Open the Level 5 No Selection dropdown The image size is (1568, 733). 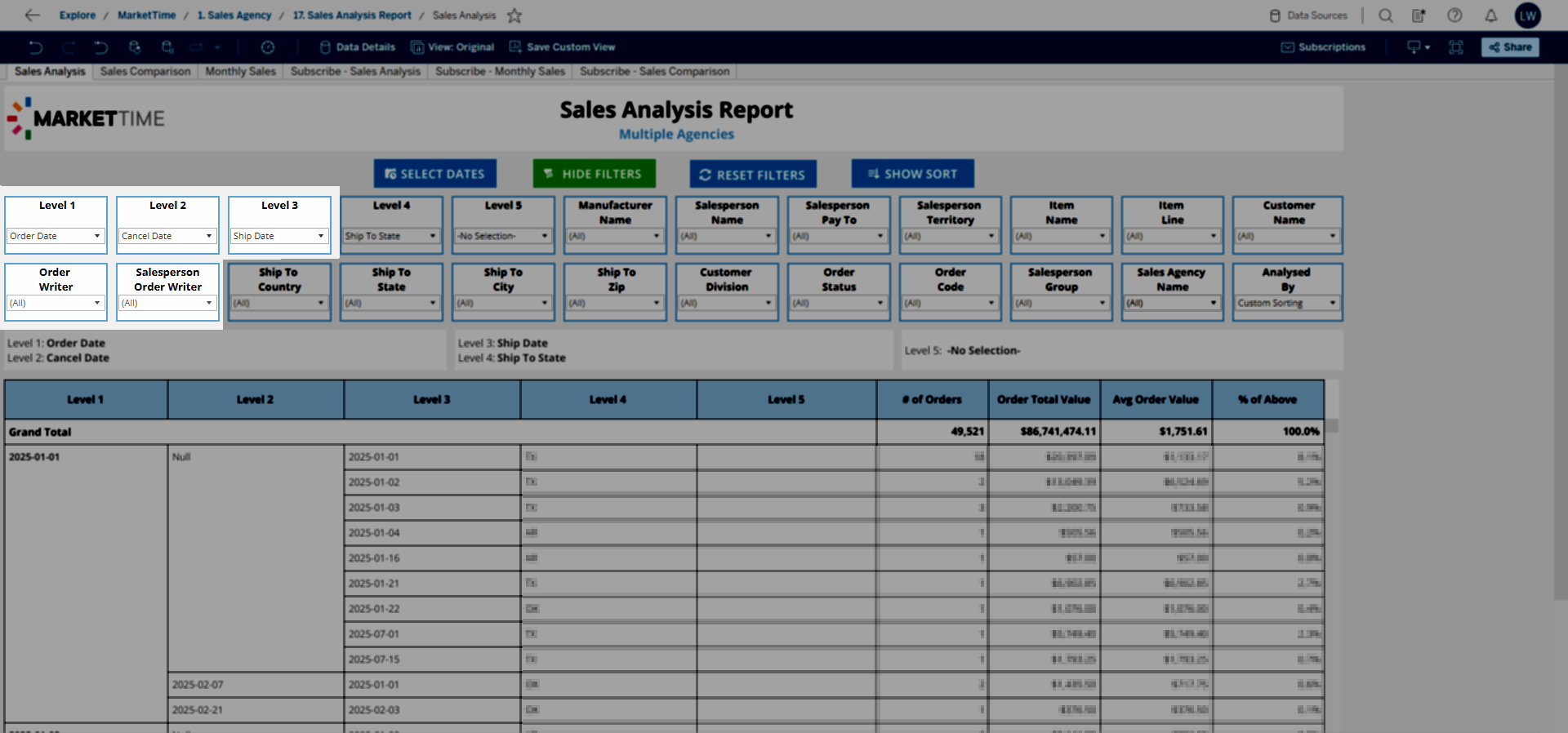point(503,236)
